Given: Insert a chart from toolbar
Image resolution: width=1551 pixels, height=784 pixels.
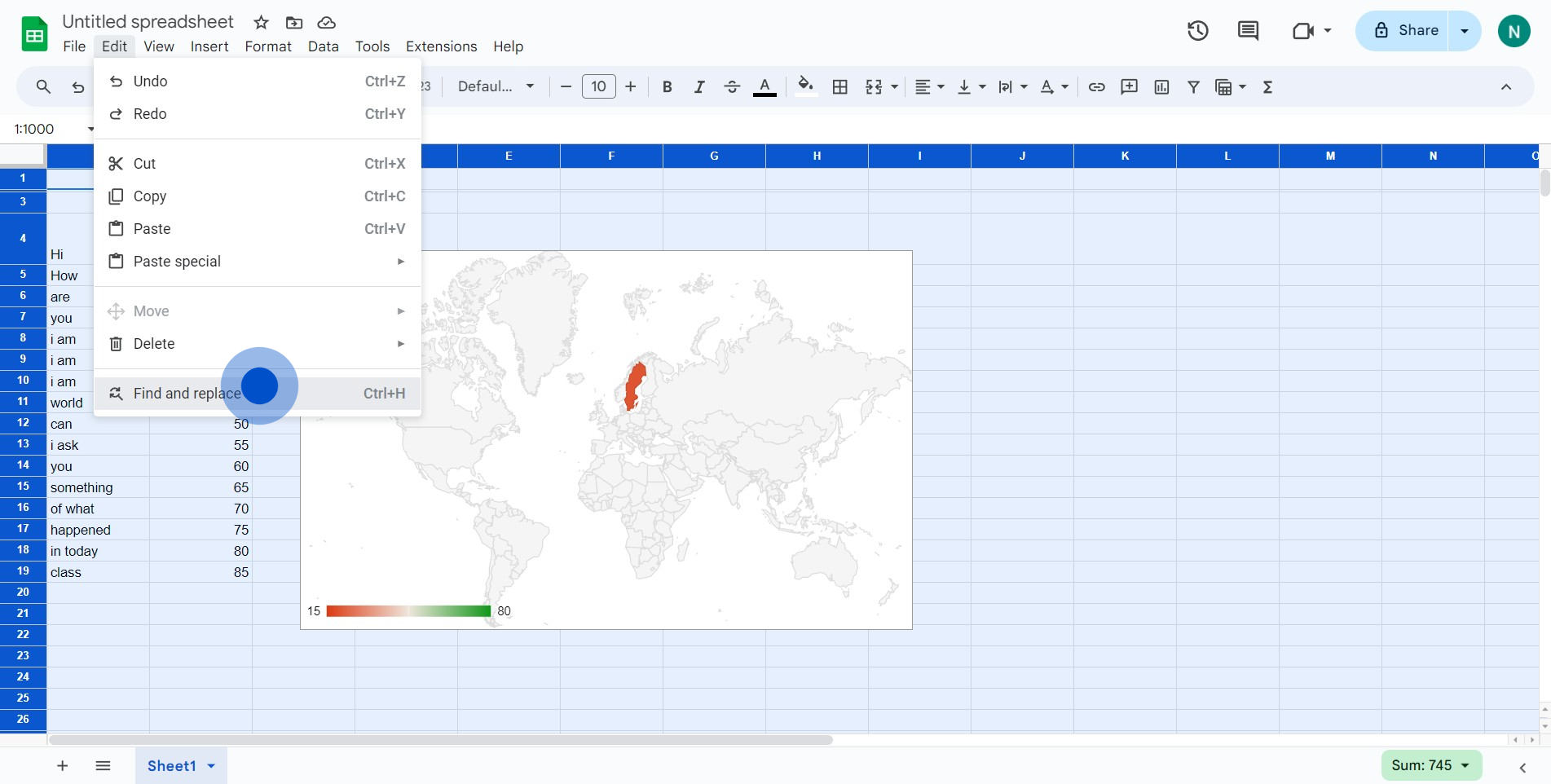Looking at the screenshot, I should 1161,86.
